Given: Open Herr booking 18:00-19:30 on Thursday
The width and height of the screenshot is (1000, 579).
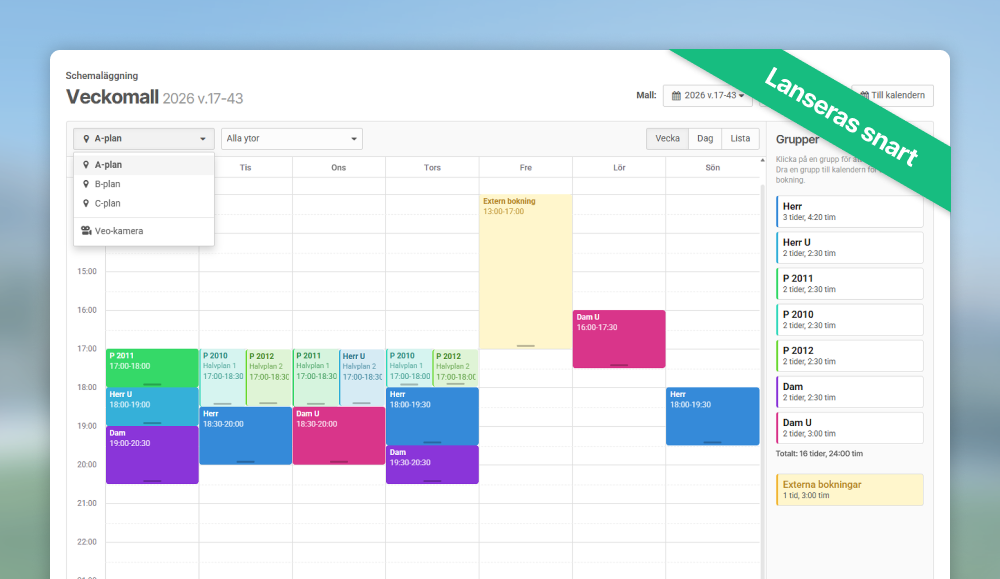Looking at the screenshot, I should 432,416.
